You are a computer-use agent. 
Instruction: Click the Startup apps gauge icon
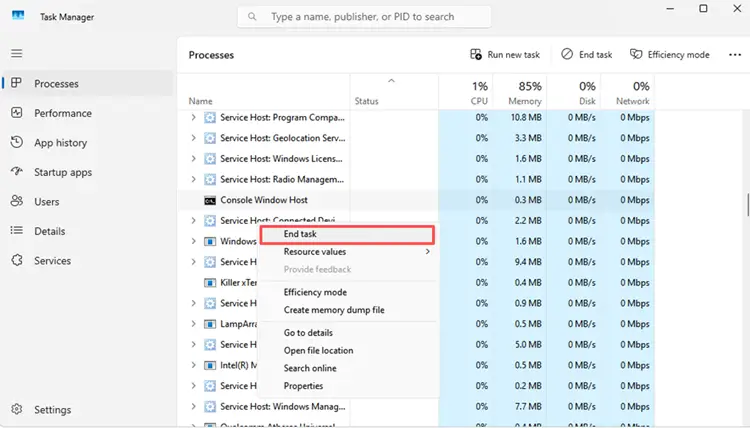[17, 171]
